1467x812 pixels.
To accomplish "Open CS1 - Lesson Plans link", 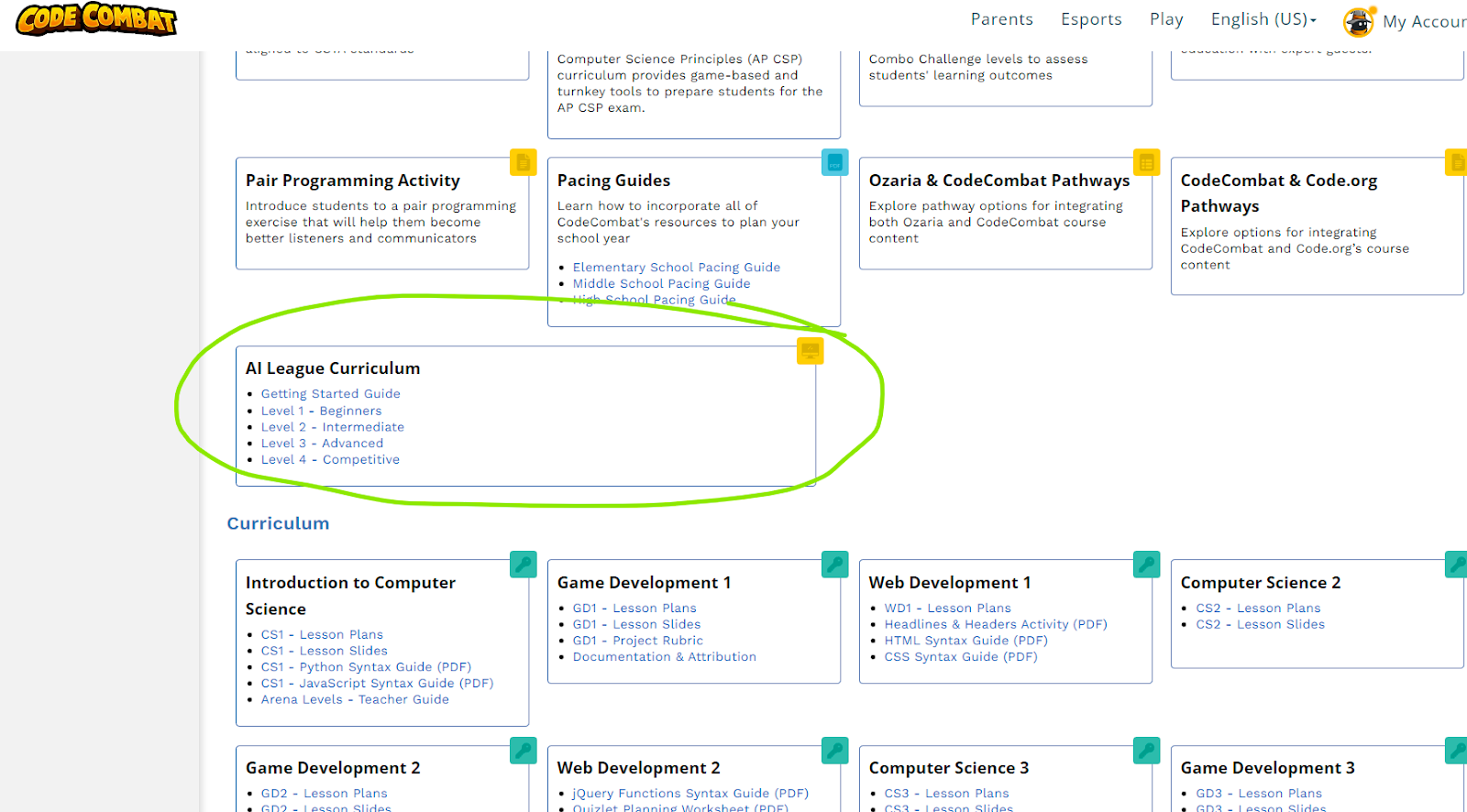I will (322, 635).
